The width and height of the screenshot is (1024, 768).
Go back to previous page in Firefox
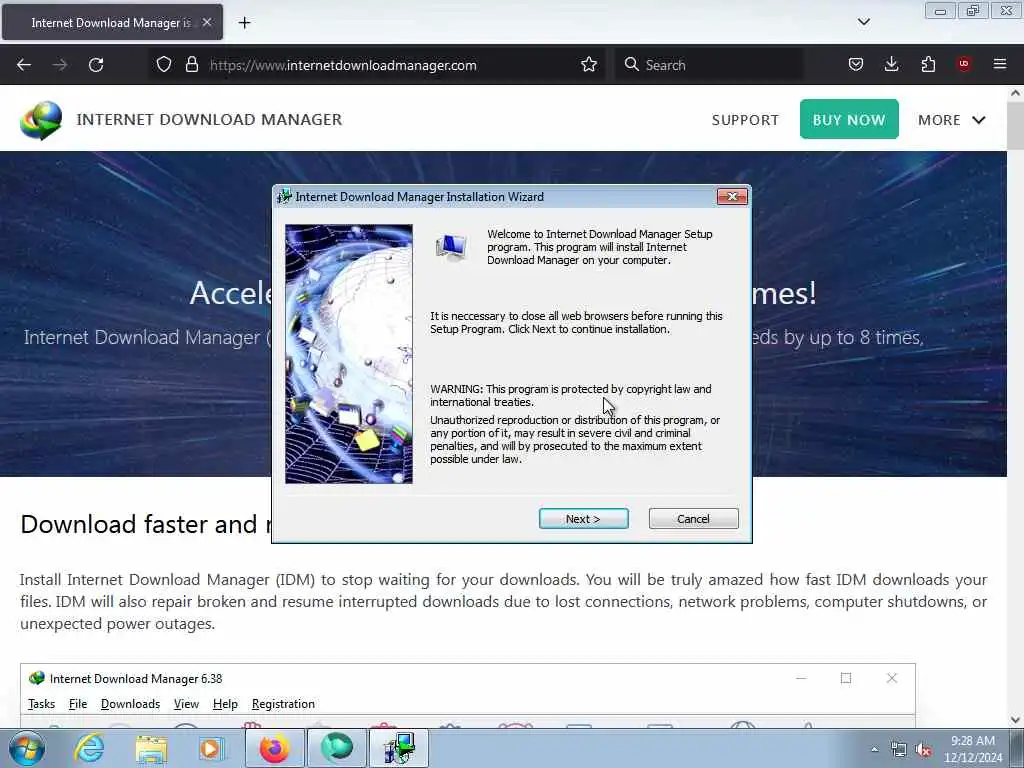click(x=24, y=65)
